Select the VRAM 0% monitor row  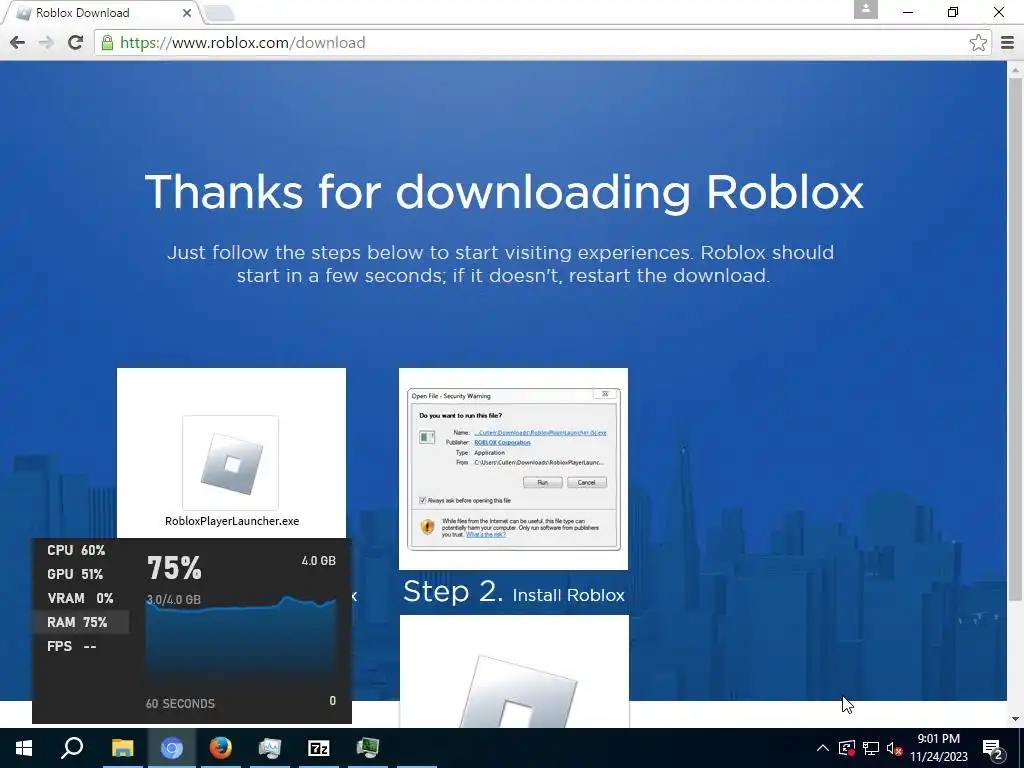[81, 598]
